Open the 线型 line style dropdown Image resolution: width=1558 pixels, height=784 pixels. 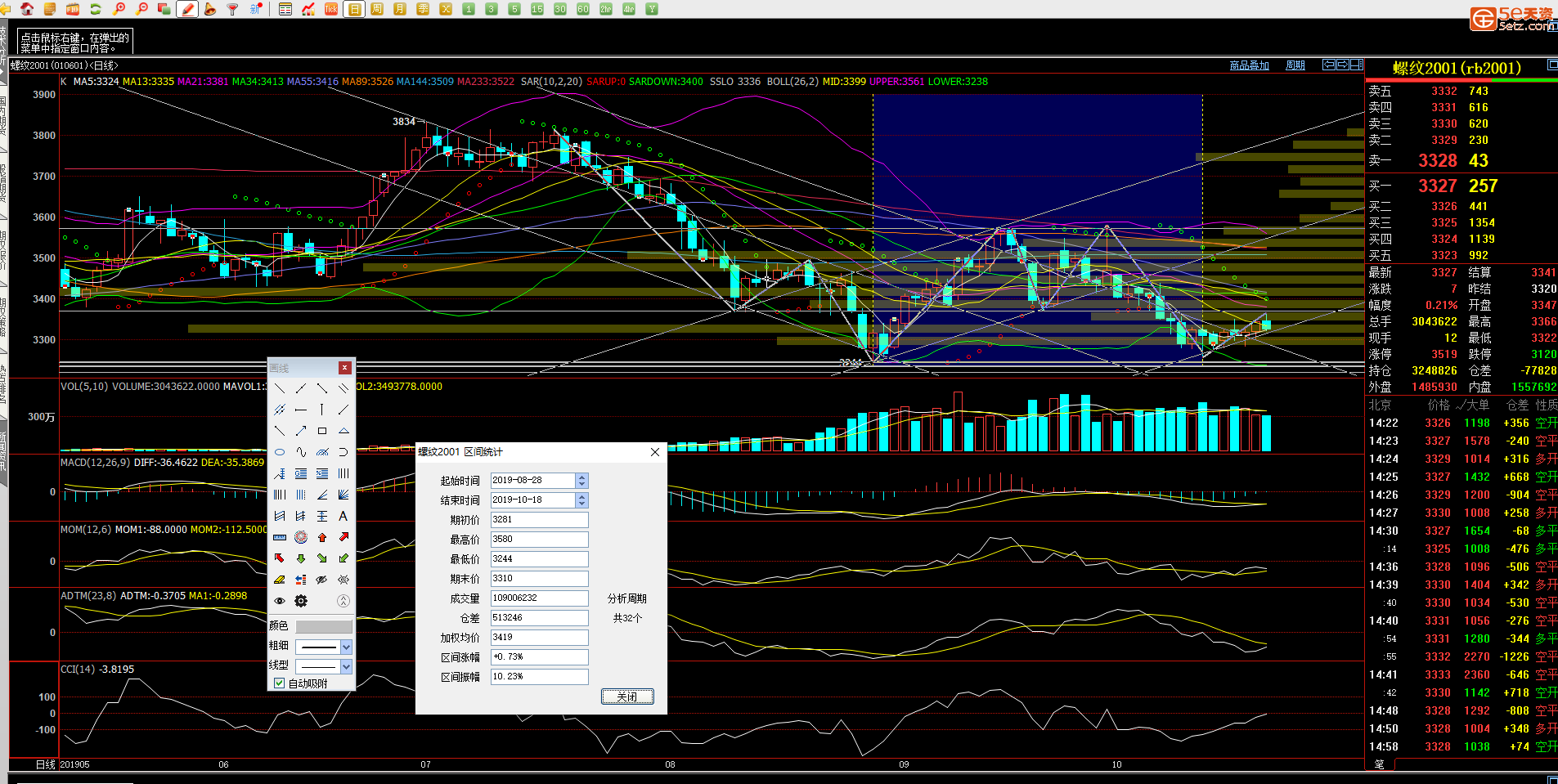[x=346, y=666]
